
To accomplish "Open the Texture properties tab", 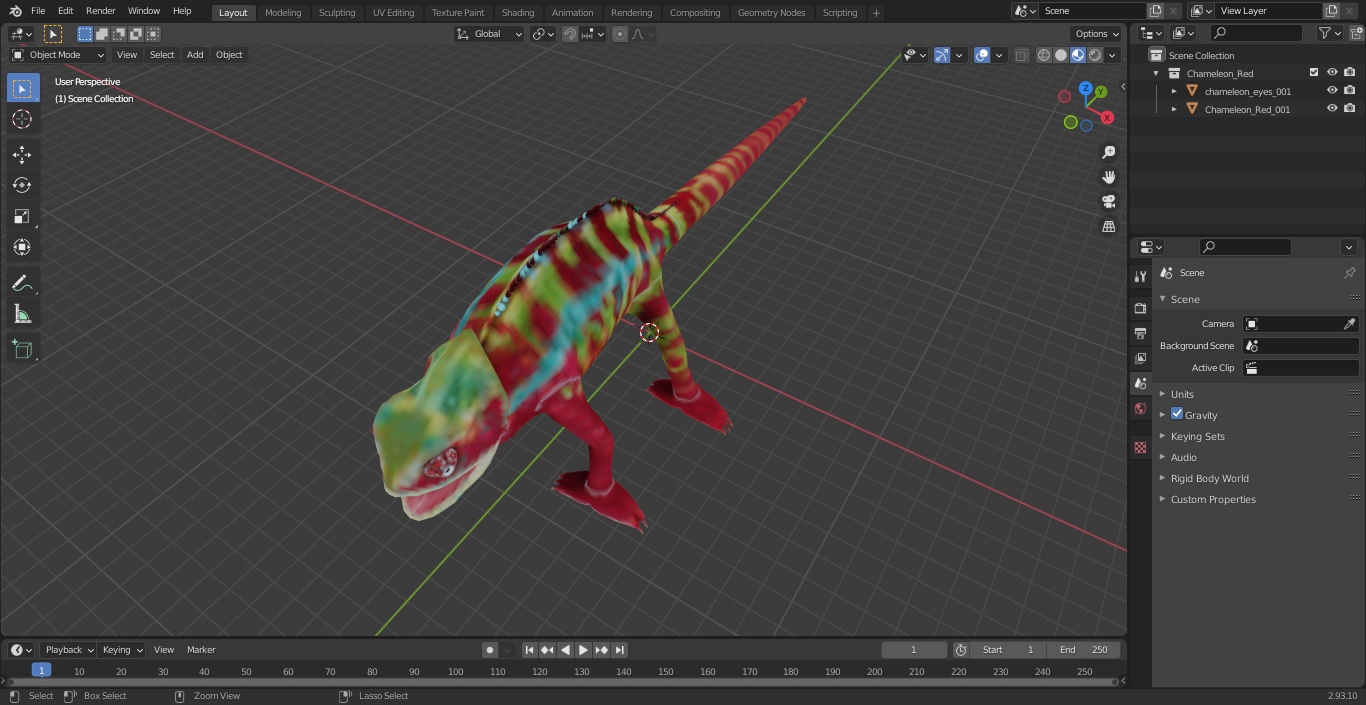I will [1140, 447].
